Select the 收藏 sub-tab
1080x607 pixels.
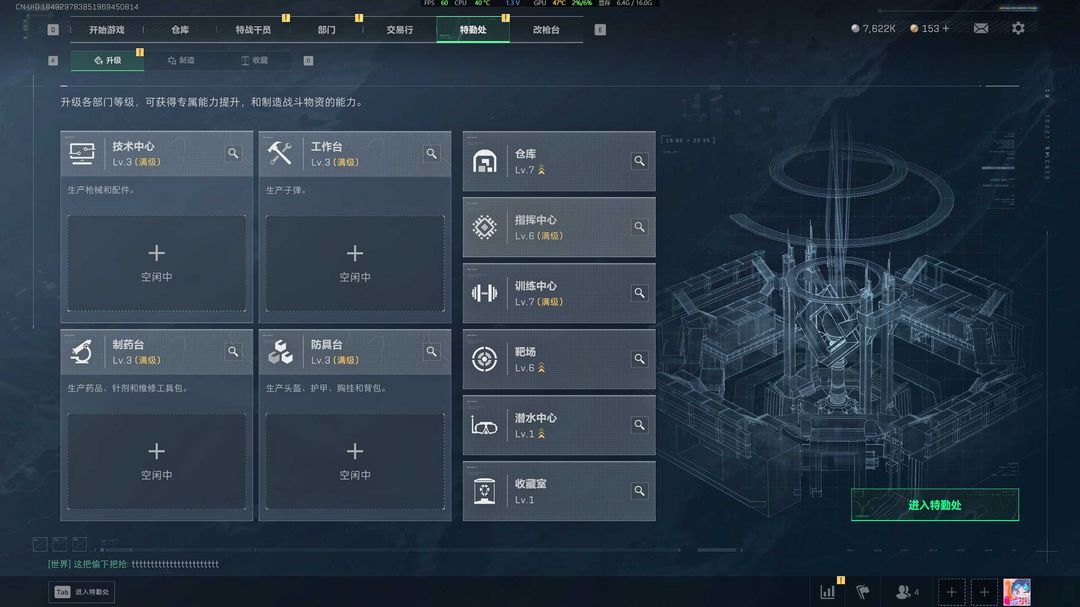pos(254,61)
